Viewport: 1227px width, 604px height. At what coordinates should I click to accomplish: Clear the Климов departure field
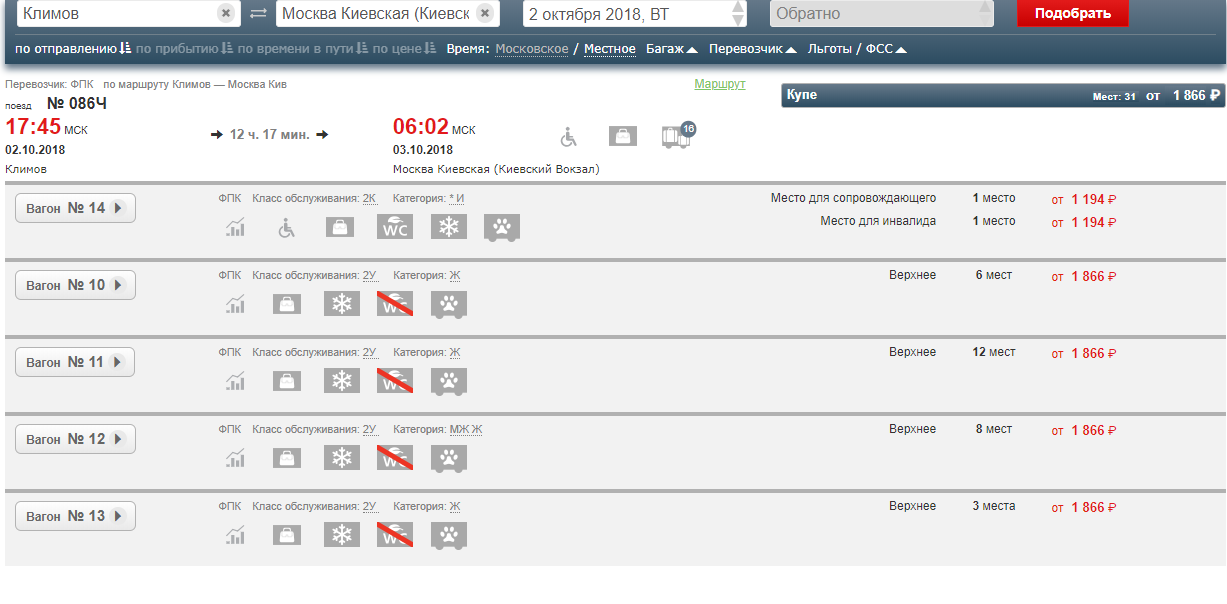pyautogui.click(x=226, y=14)
